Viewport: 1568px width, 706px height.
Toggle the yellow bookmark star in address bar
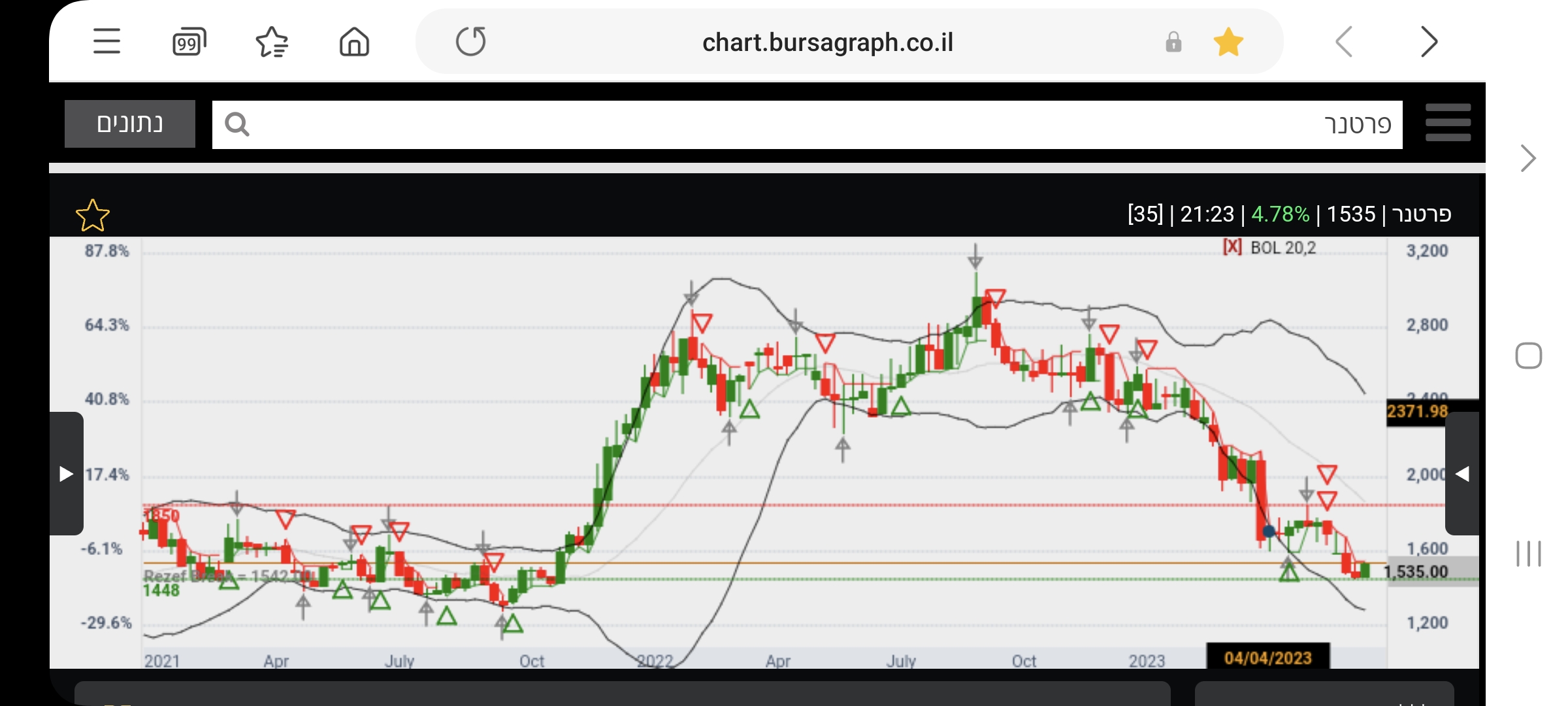point(1228,42)
